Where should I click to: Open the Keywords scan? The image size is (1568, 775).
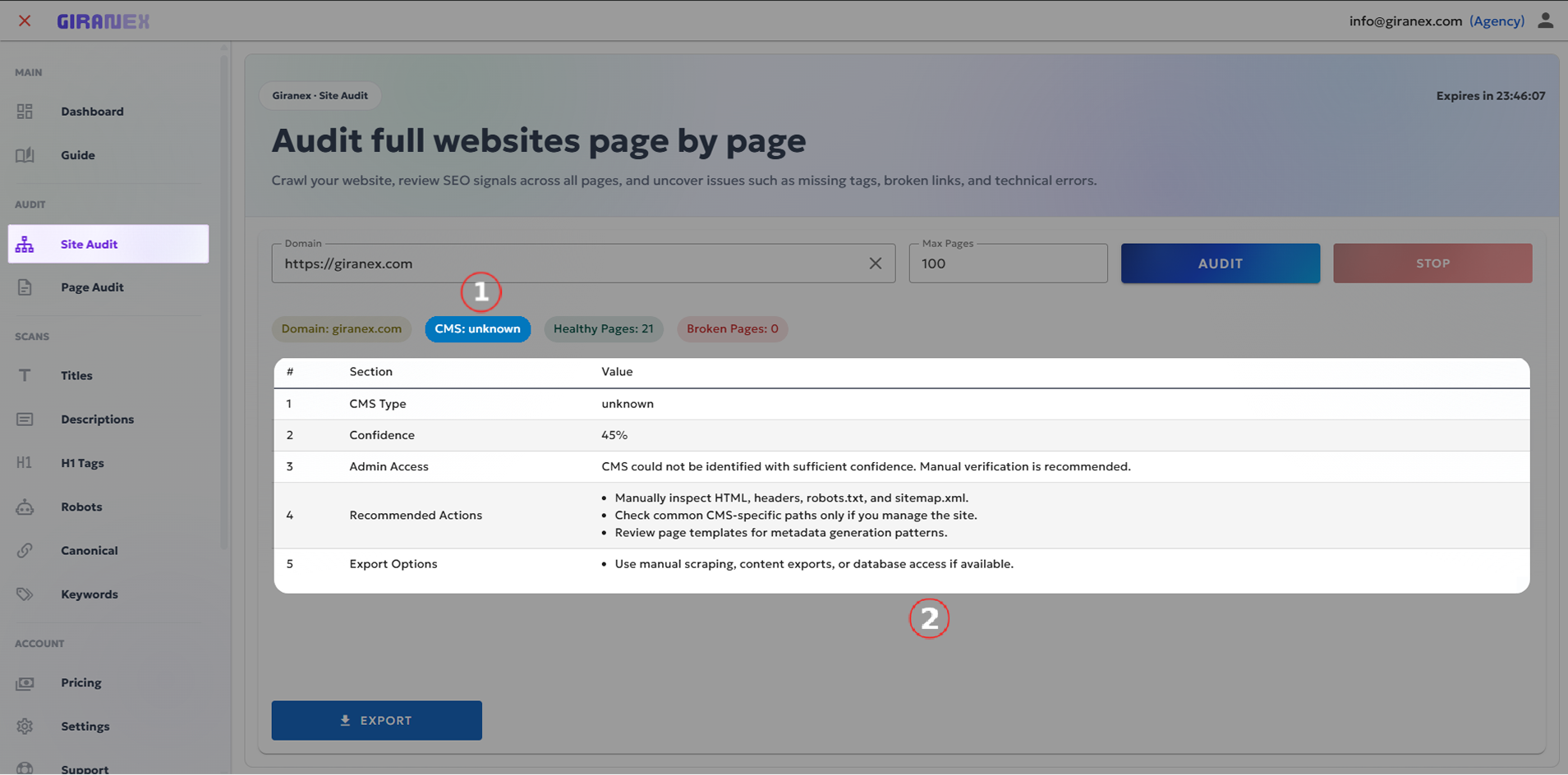108,594
